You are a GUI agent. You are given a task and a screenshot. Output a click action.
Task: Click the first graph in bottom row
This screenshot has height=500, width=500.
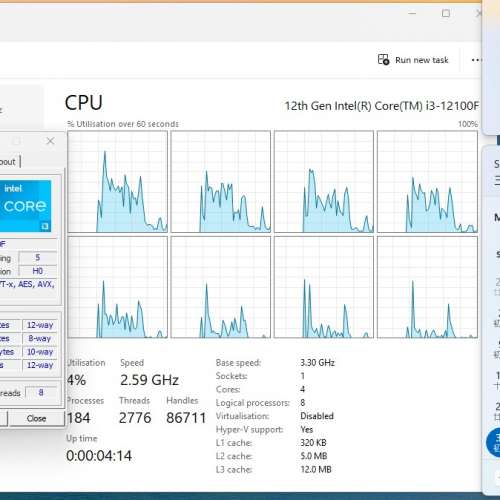click(117, 287)
